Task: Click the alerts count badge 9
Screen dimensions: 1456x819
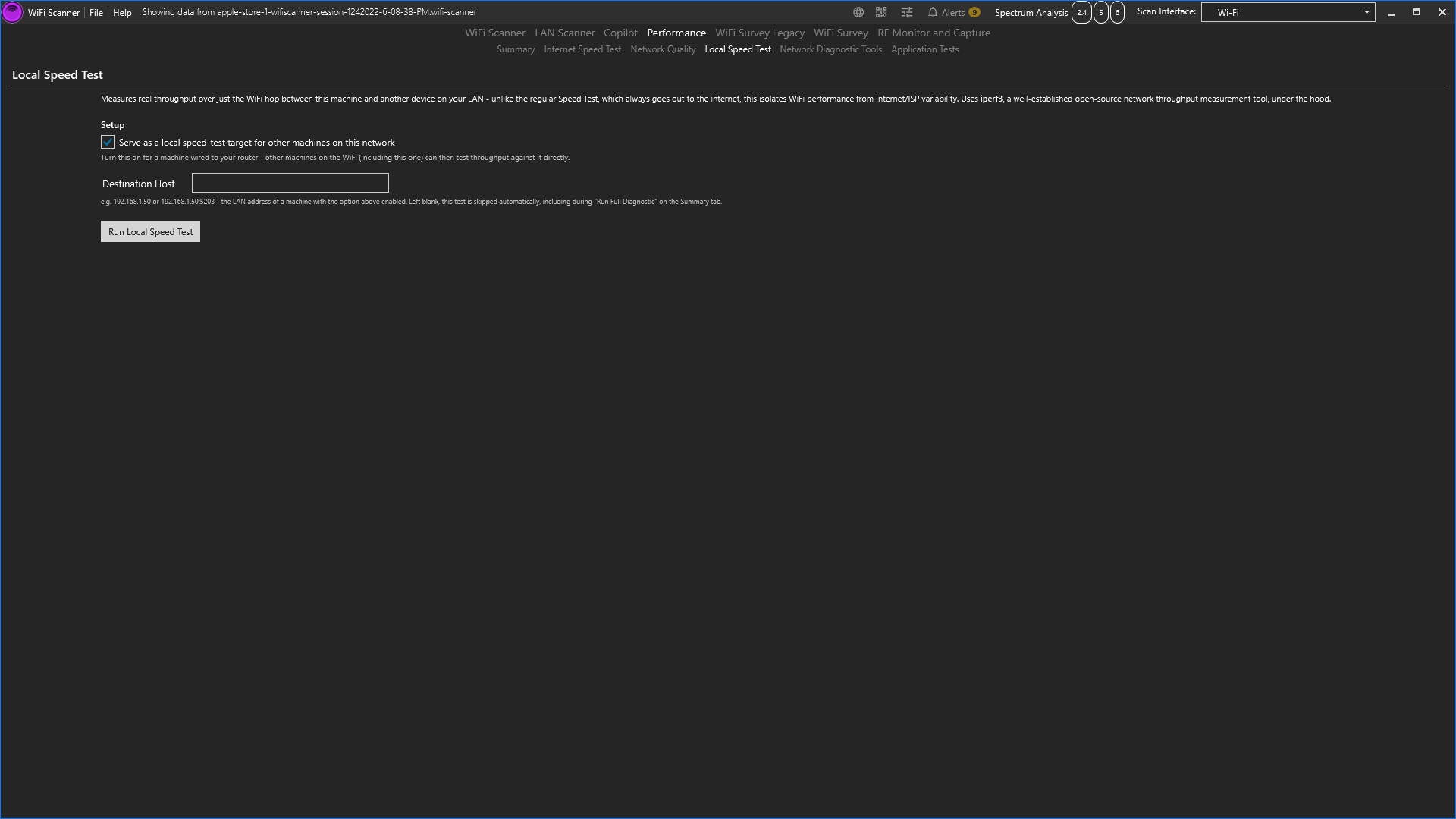Action: pos(974,12)
